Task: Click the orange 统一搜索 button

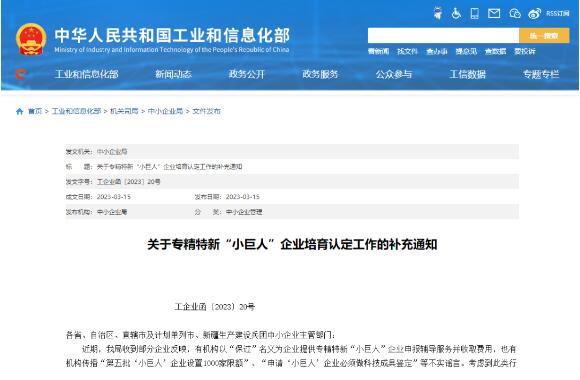Action: 544,36
